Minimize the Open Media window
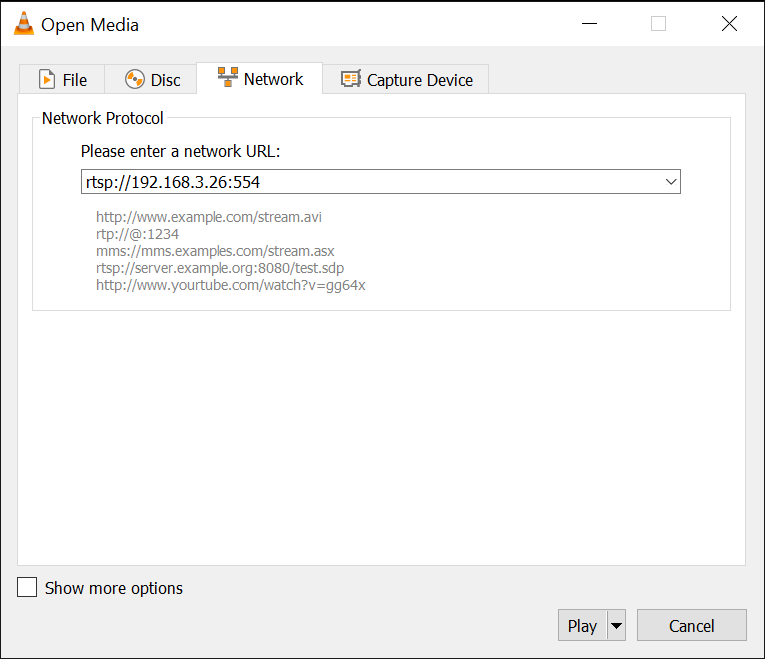The width and height of the screenshot is (765, 659). 588,24
